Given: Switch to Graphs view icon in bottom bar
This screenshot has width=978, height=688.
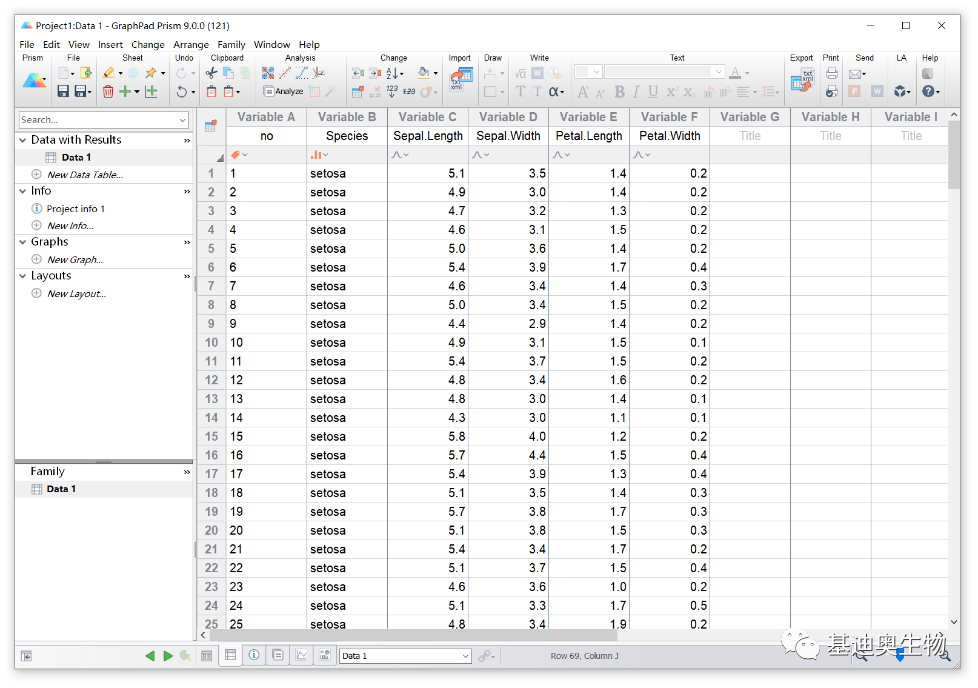Looking at the screenshot, I should (x=301, y=655).
